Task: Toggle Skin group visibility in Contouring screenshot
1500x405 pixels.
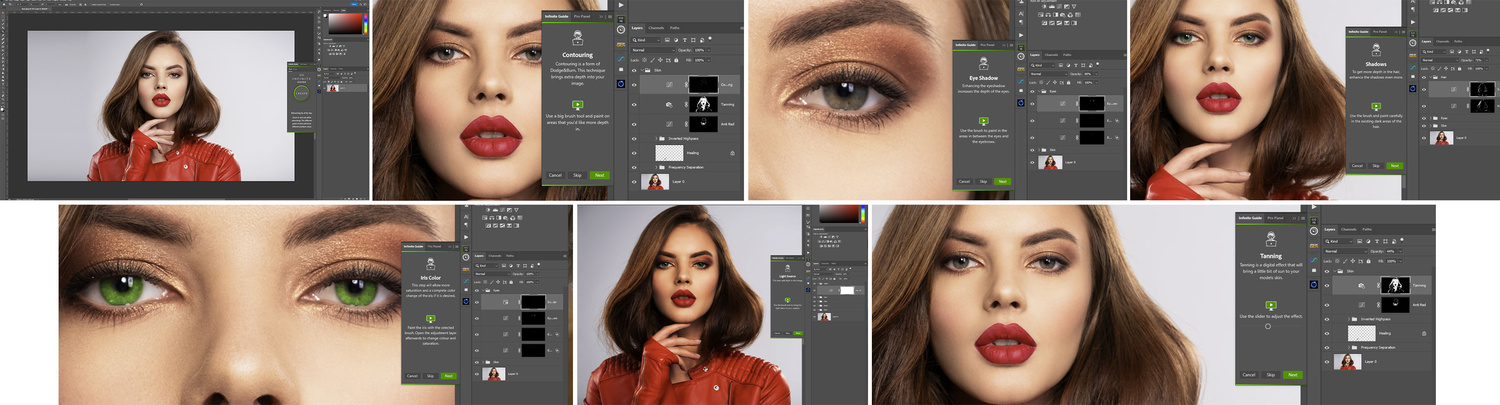Action: click(634, 71)
